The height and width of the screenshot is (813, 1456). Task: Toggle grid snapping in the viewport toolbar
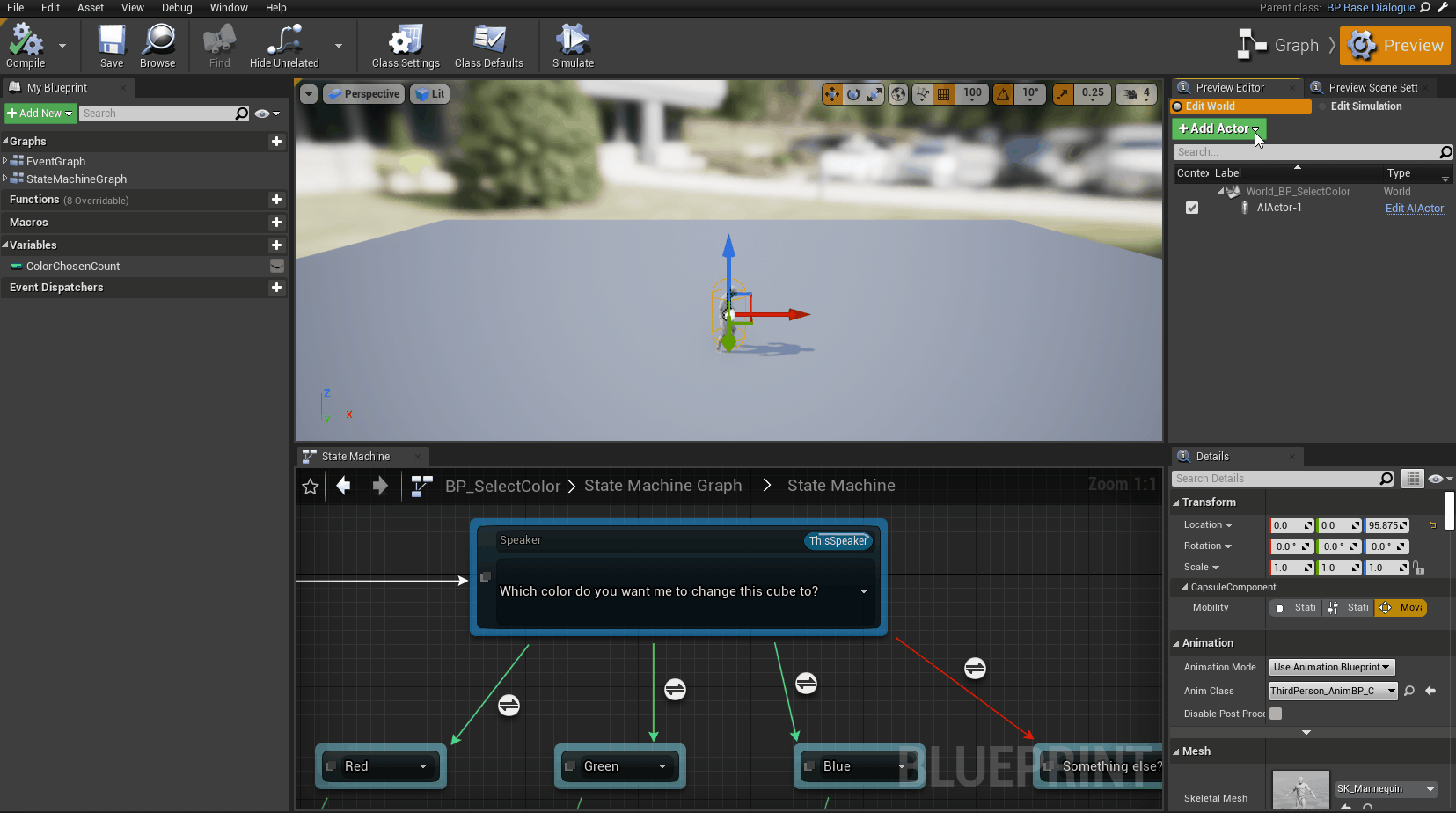click(x=944, y=93)
